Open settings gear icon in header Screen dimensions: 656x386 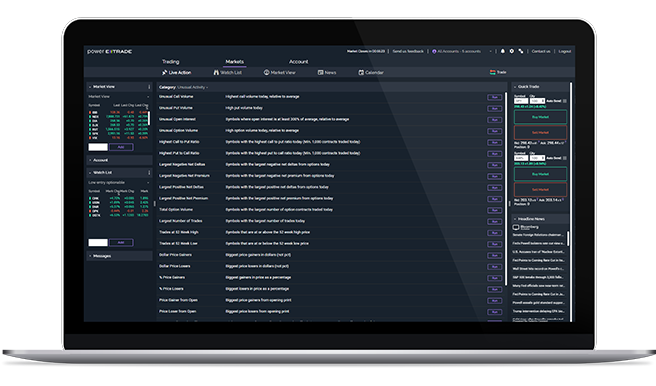click(512, 51)
